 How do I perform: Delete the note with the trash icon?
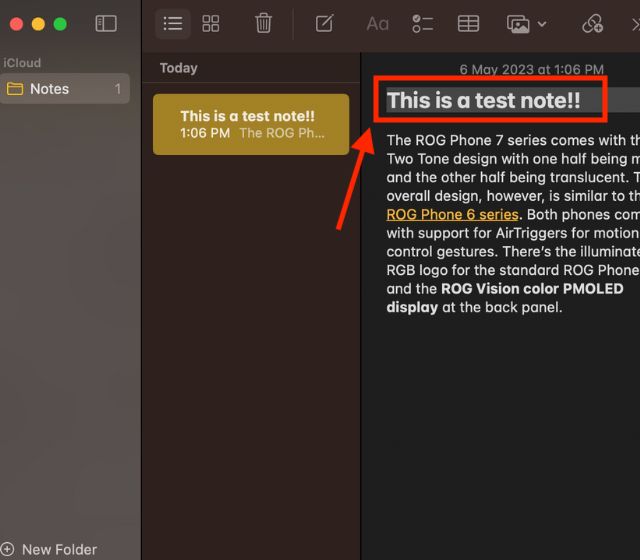pyautogui.click(x=263, y=23)
